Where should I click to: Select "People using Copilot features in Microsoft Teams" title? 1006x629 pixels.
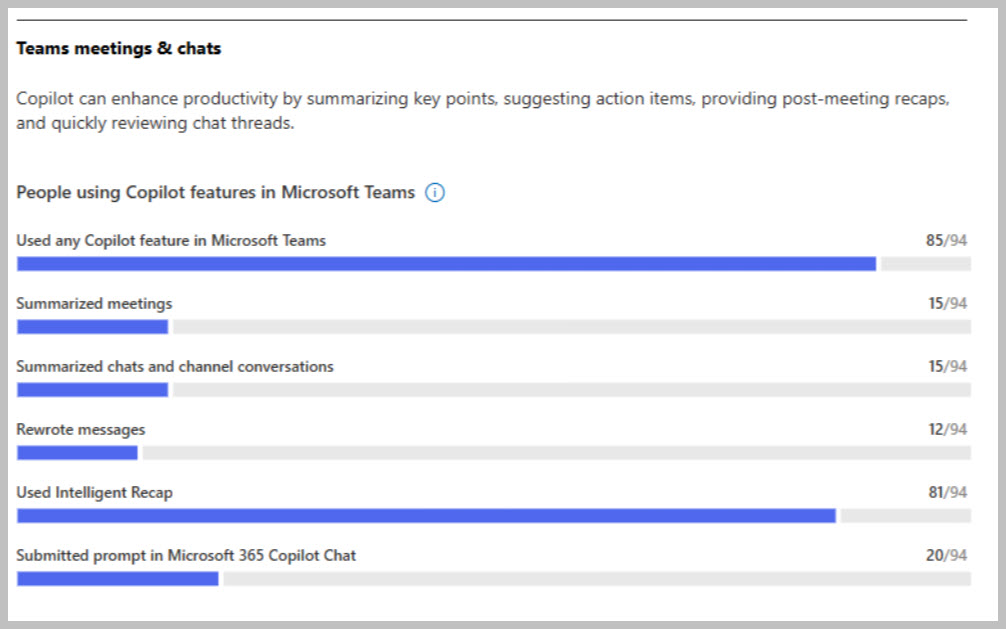point(215,193)
